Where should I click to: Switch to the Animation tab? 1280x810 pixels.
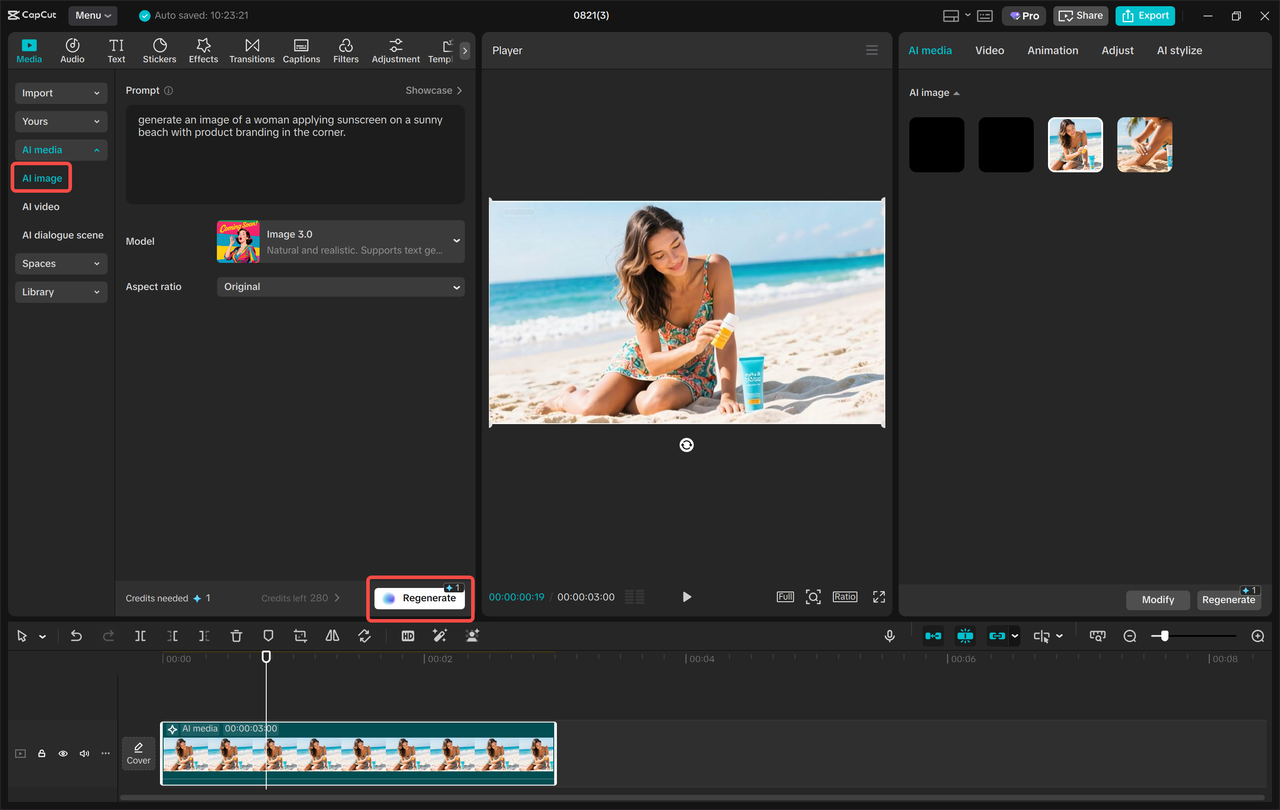(x=1052, y=49)
